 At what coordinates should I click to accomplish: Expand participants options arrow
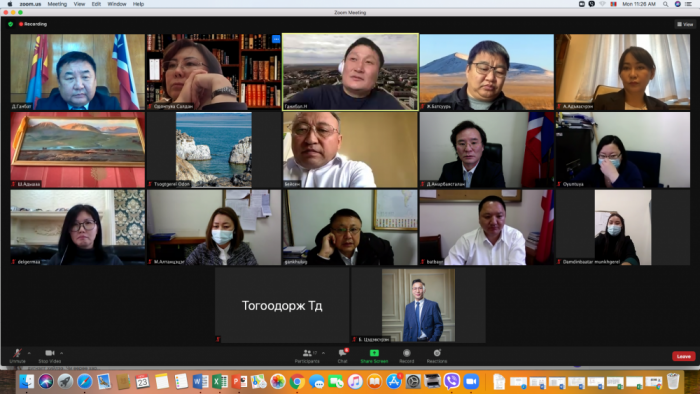coord(323,353)
